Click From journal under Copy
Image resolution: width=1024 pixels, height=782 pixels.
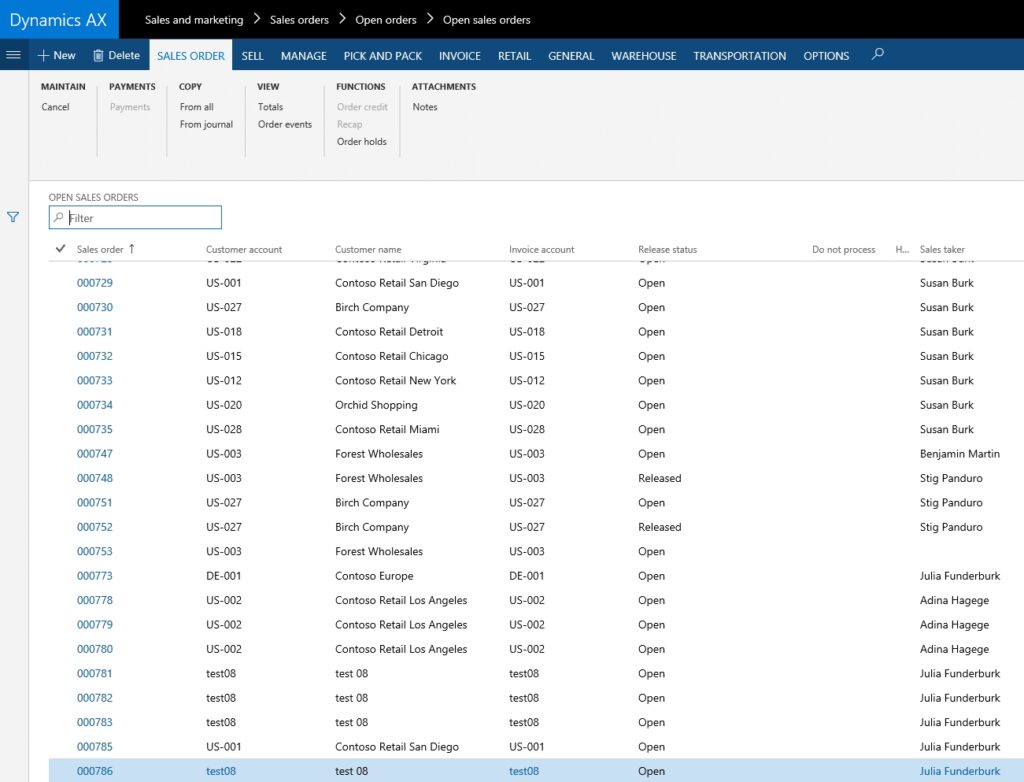pyautogui.click(x=206, y=125)
